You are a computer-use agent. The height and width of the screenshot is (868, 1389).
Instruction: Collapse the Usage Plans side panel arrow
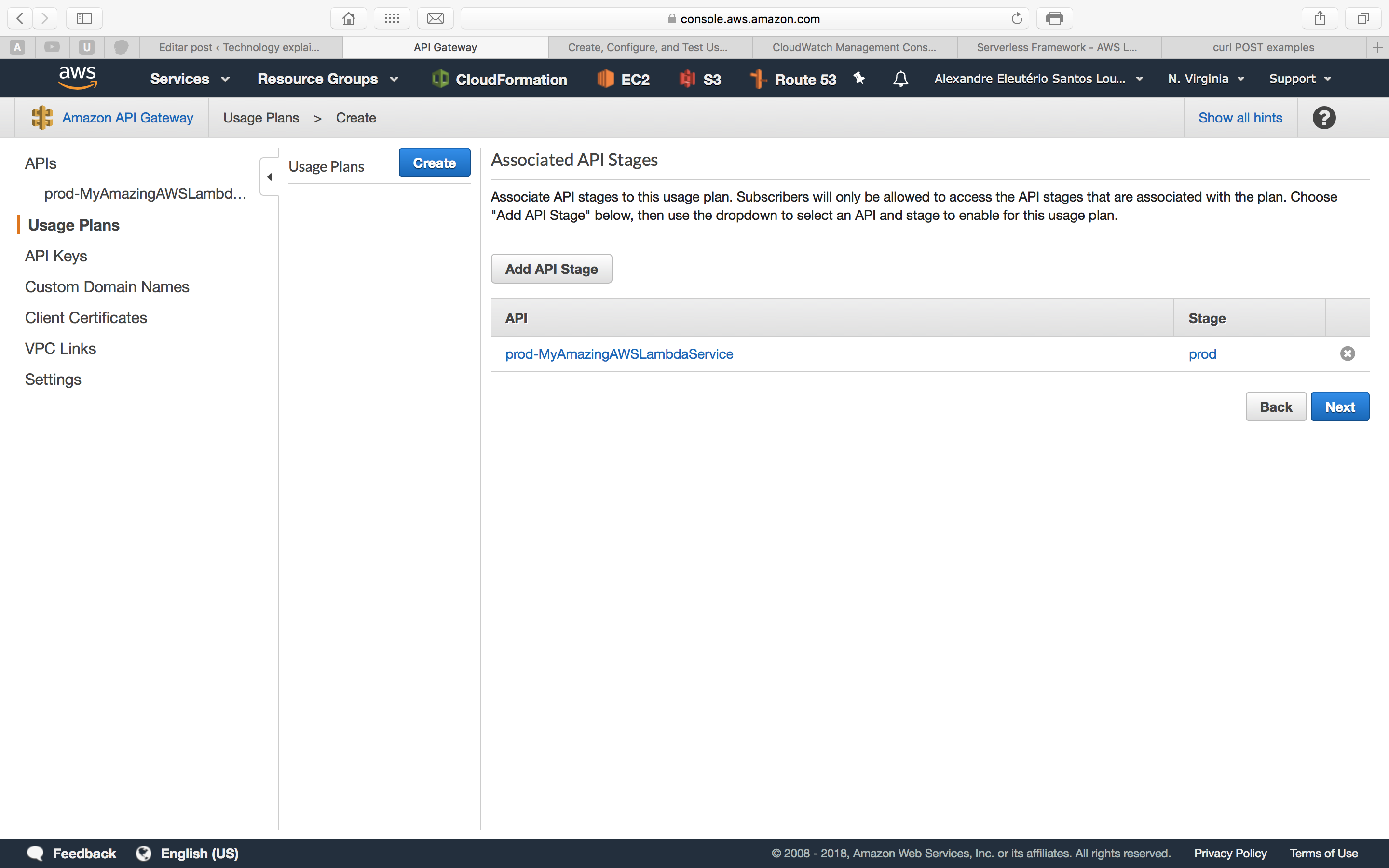coord(269,177)
